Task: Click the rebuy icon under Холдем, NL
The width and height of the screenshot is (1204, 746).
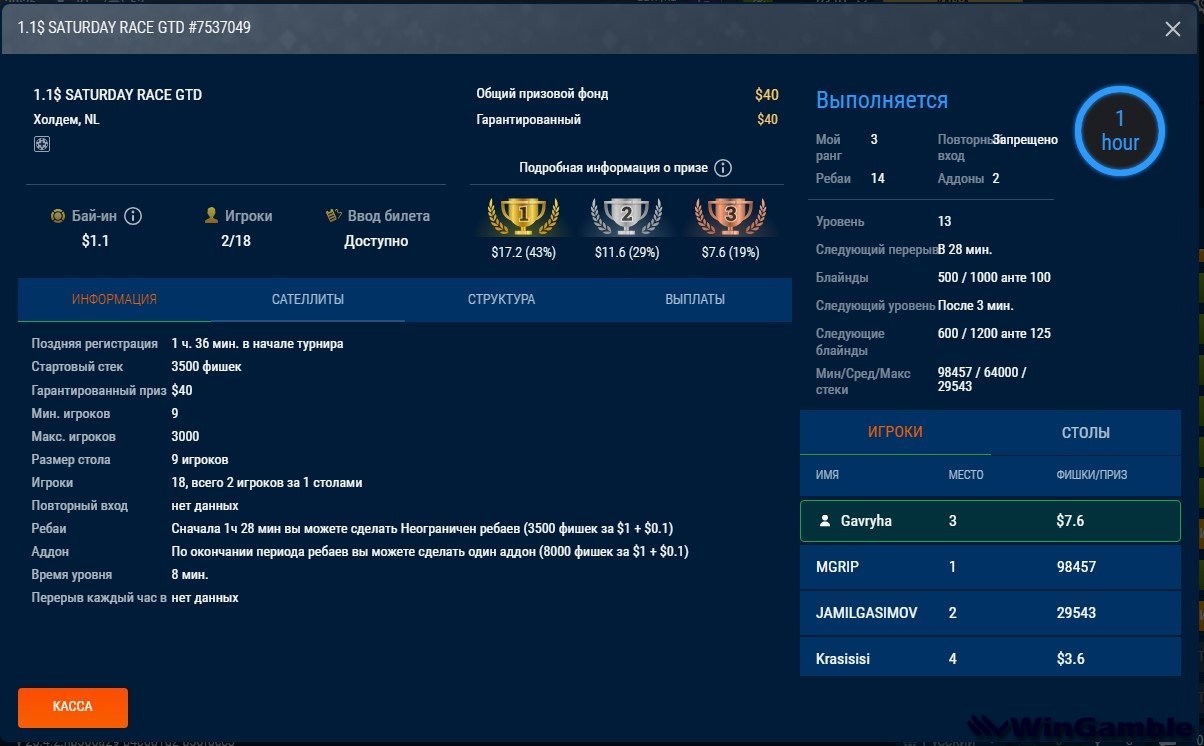Action: point(42,144)
